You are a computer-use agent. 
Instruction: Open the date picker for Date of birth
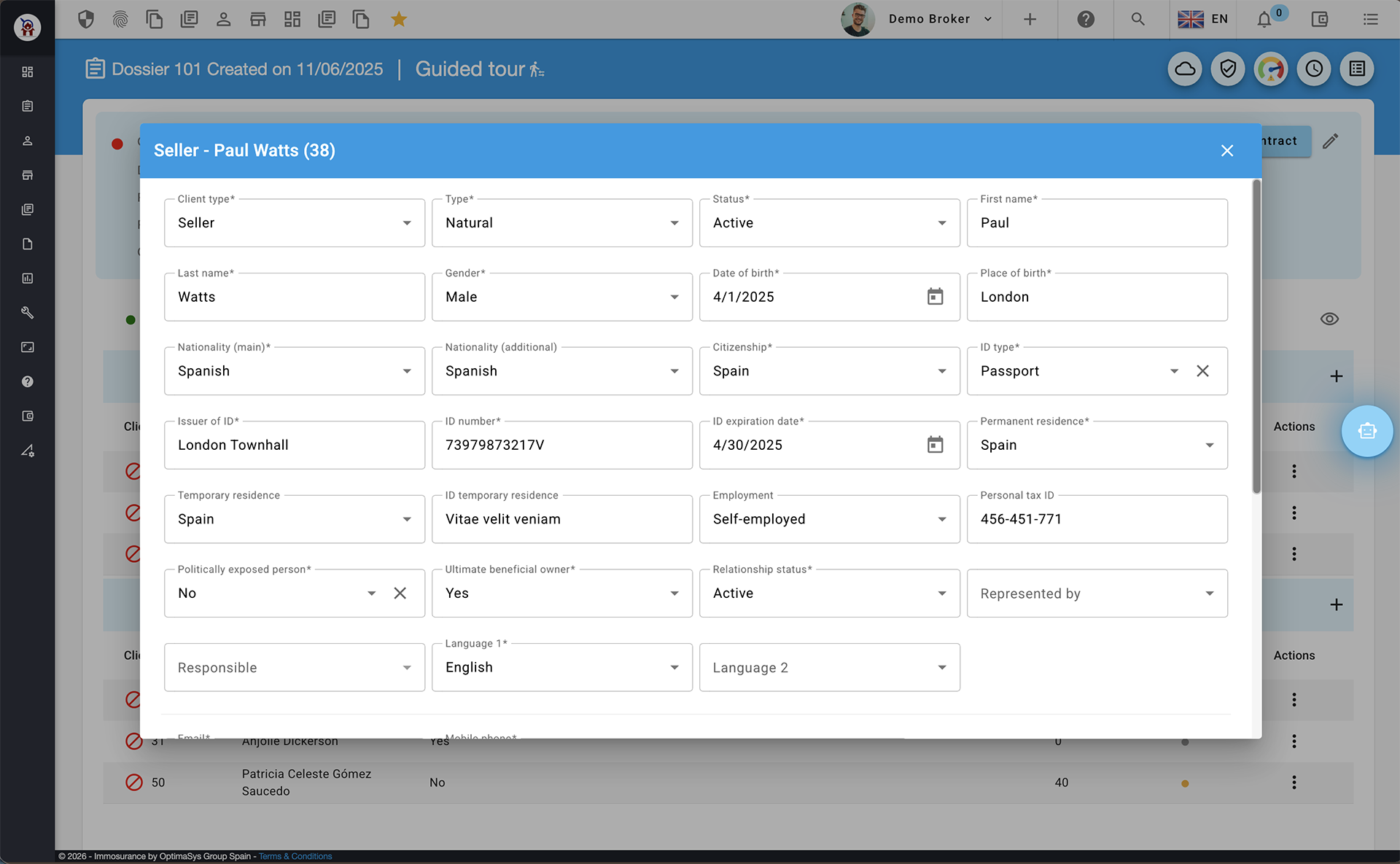point(936,297)
